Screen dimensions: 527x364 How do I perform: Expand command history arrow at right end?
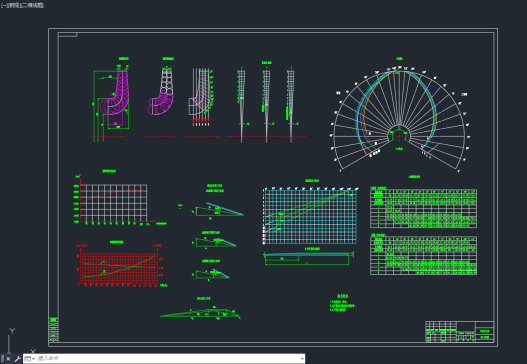pyautogui.click(x=302, y=359)
